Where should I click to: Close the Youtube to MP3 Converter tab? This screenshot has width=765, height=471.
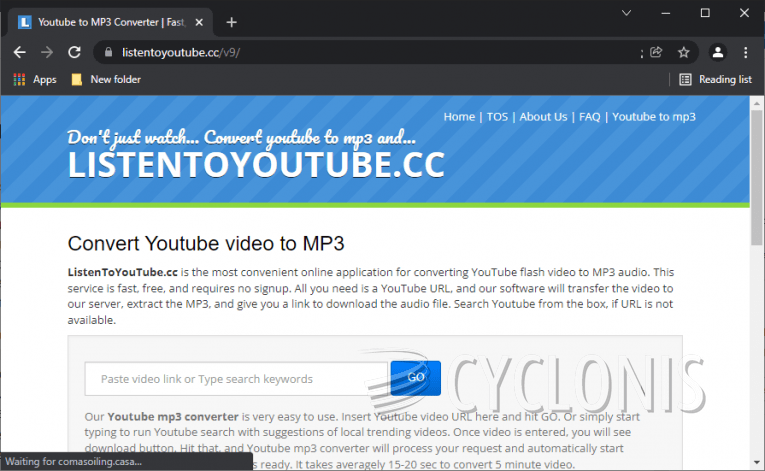point(201,22)
